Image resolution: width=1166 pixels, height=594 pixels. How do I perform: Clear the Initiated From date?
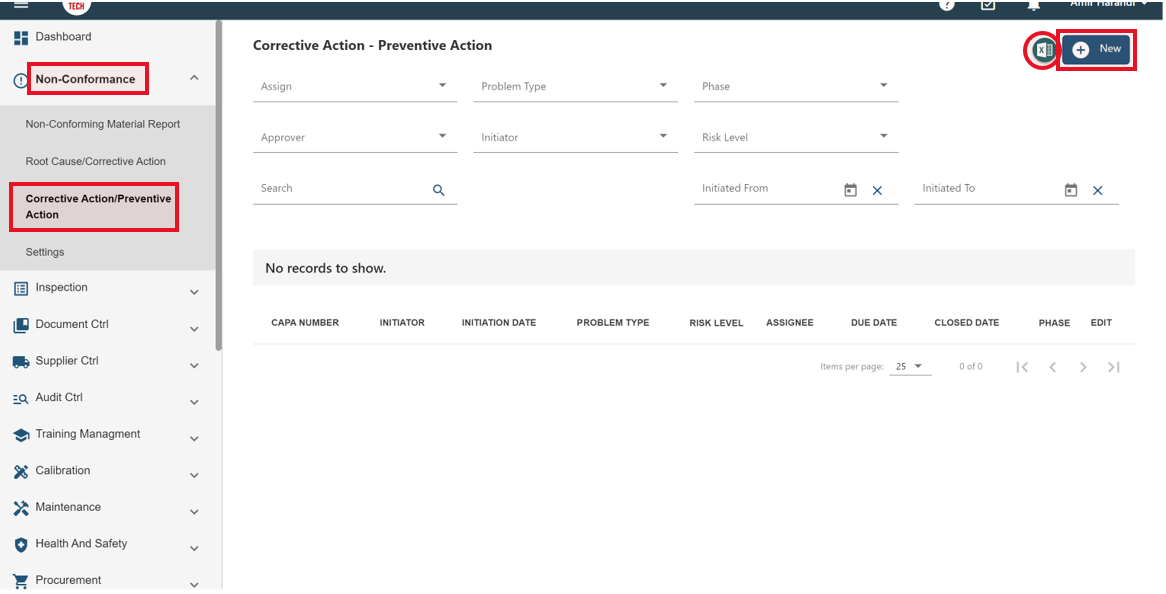coord(877,190)
